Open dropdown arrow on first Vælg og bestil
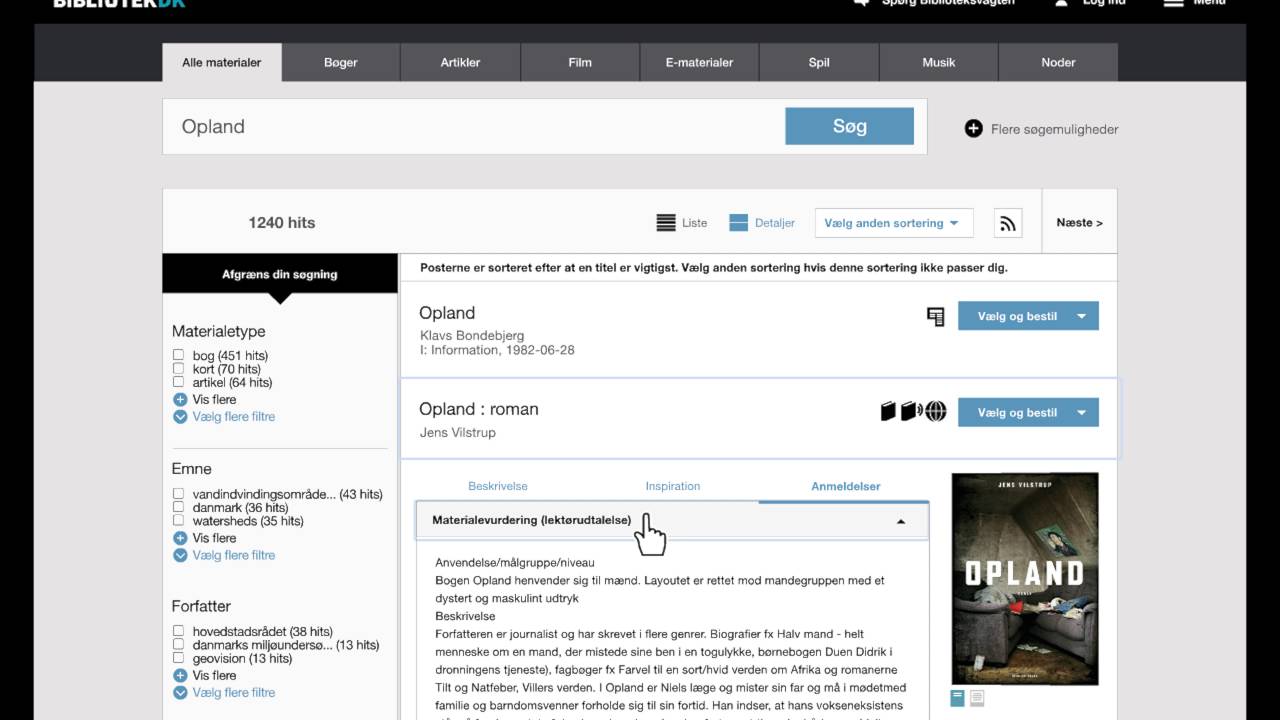Screen dimensions: 1280x720 click(1082, 316)
